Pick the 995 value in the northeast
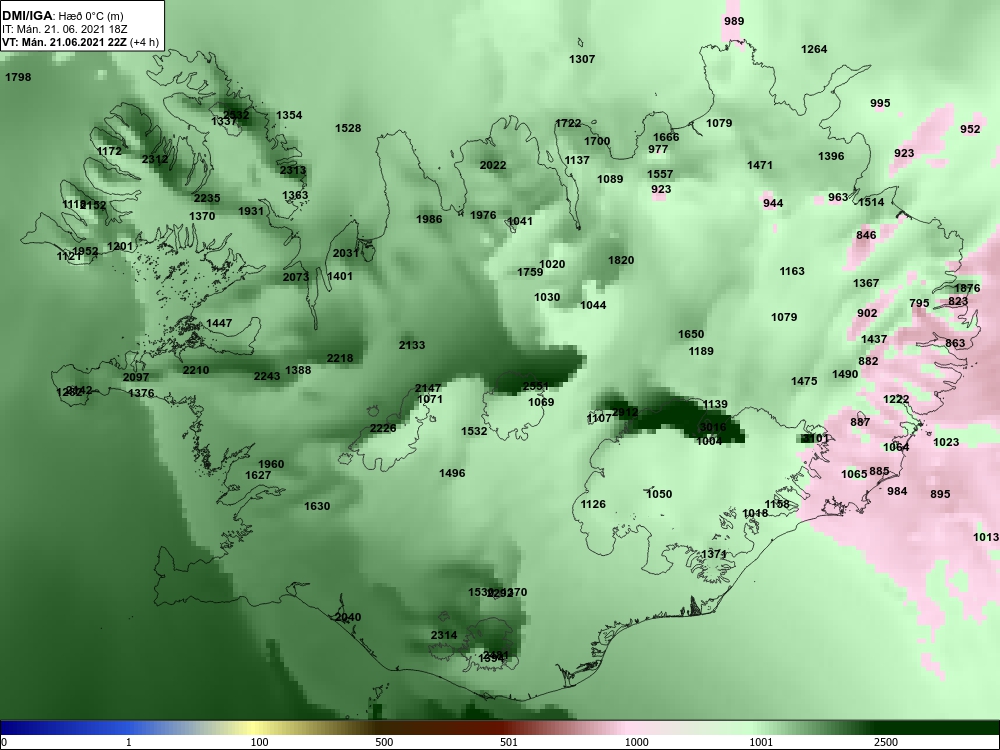Viewport: 1000px width, 750px height. [x=880, y=103]
